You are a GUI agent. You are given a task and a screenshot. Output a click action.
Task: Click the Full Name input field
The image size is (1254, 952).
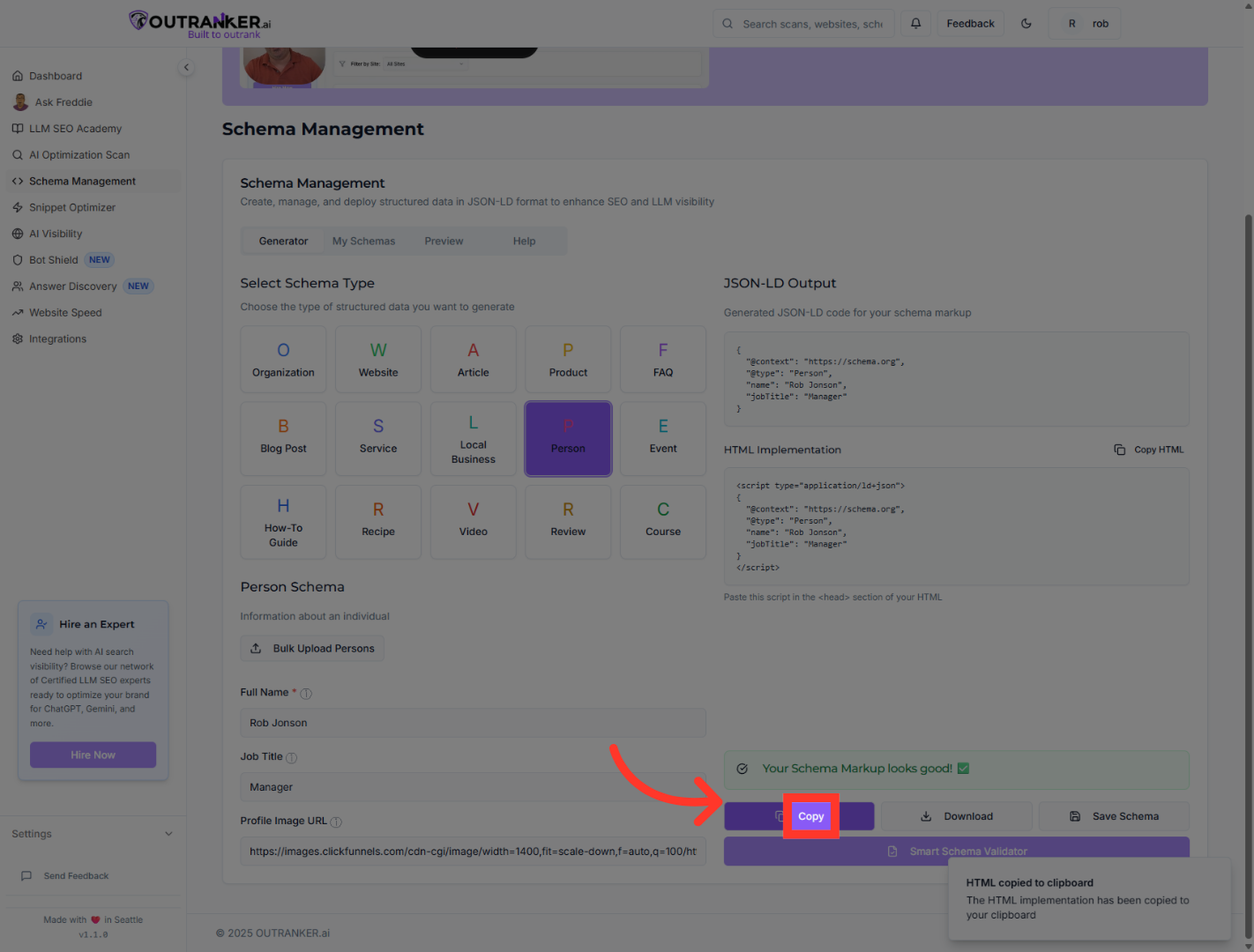coord(473,723)
